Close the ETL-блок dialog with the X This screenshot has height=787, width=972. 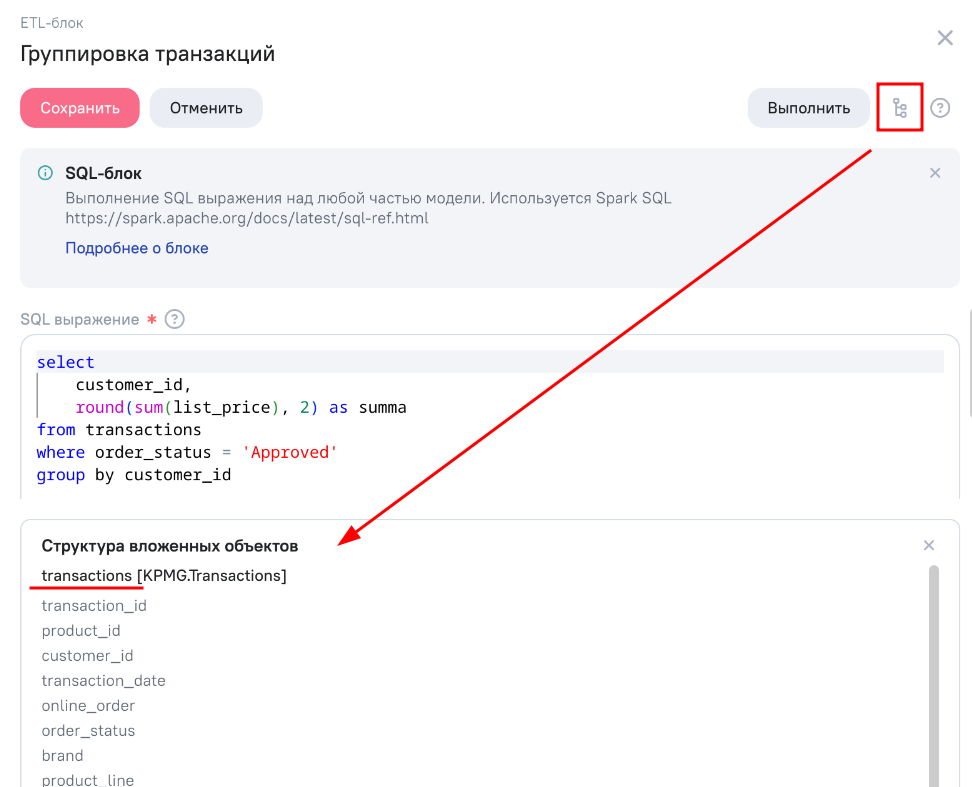(x=945, y=38)
